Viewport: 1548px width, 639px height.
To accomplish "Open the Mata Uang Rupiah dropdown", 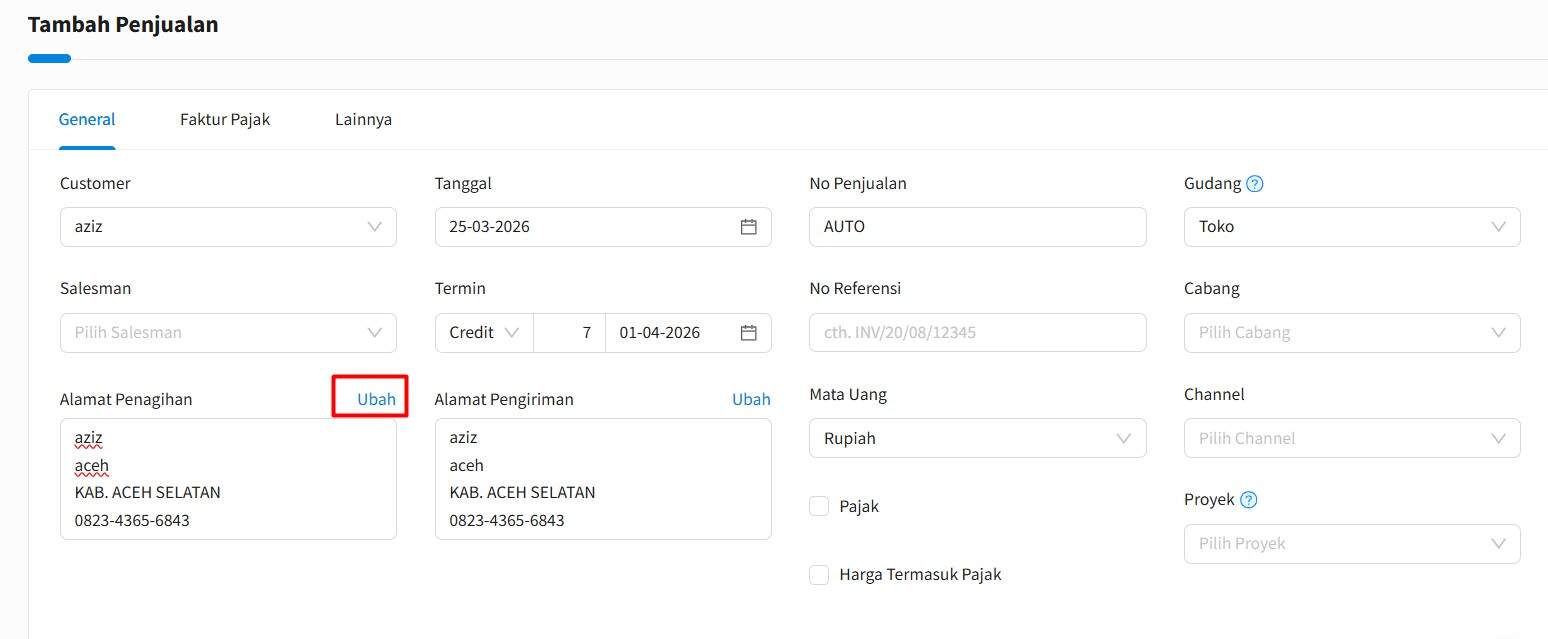I will pyautogui.click(x=977, y=439).
